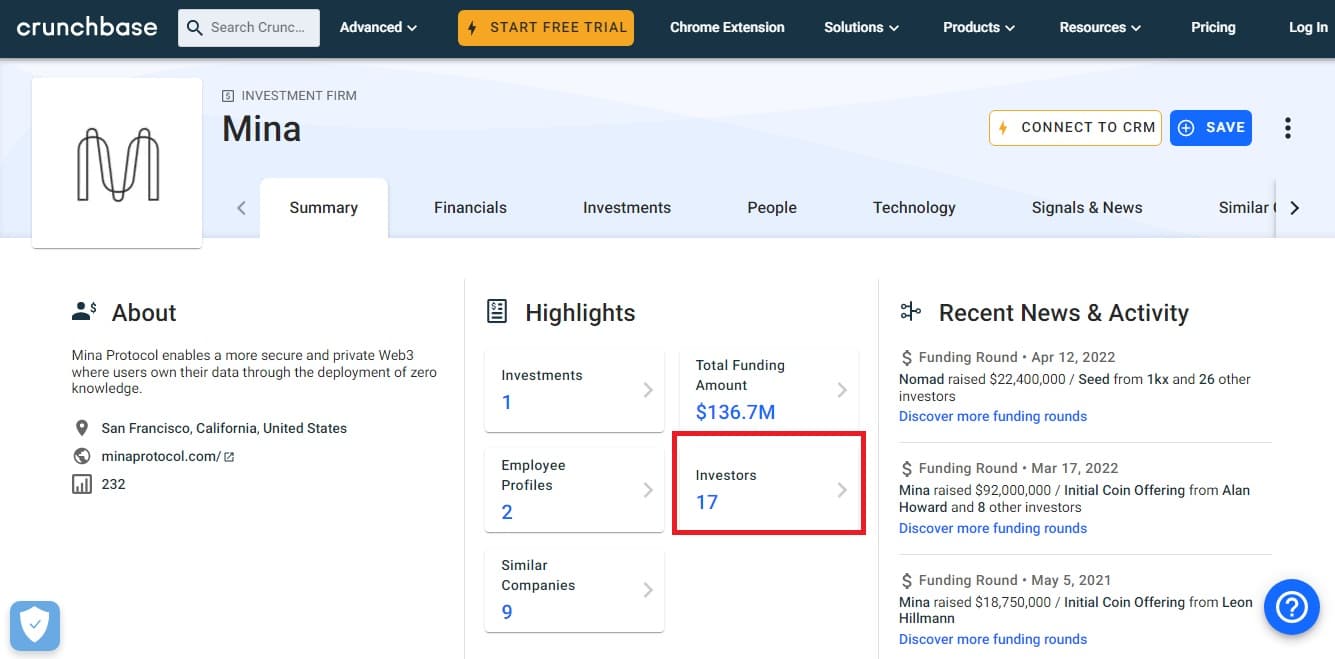The image size is (1335, 659).
Task: Open the Employee Profiles highlight card
Action: coord(574,490)
